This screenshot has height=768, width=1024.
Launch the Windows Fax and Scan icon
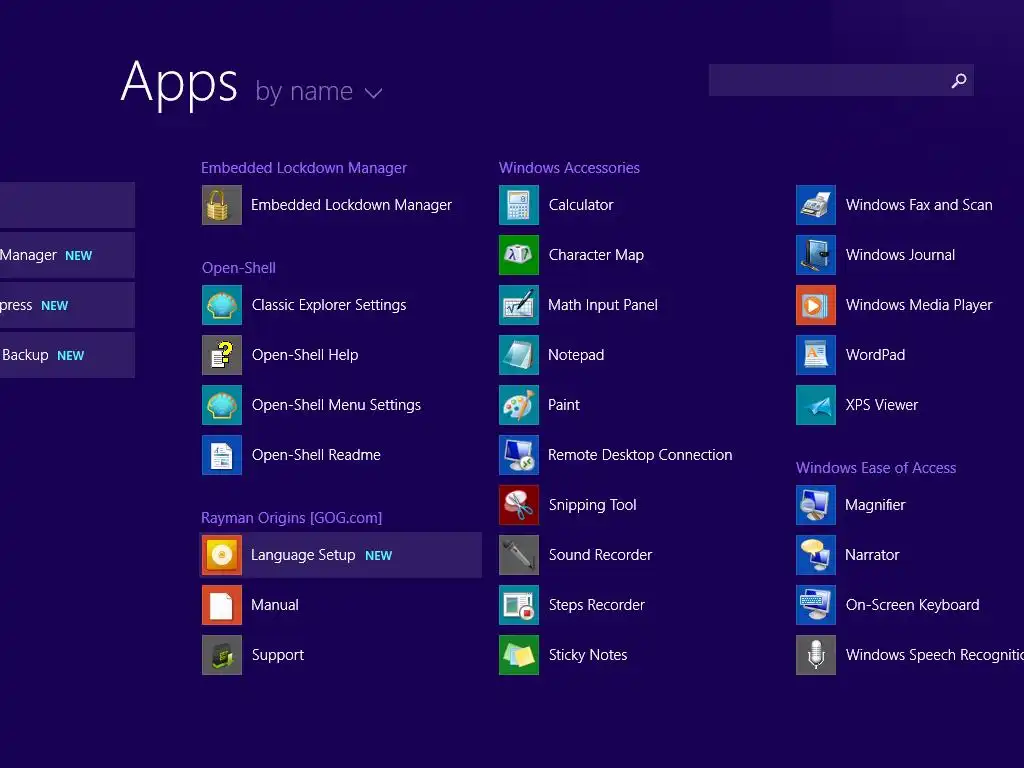point(816,205)
